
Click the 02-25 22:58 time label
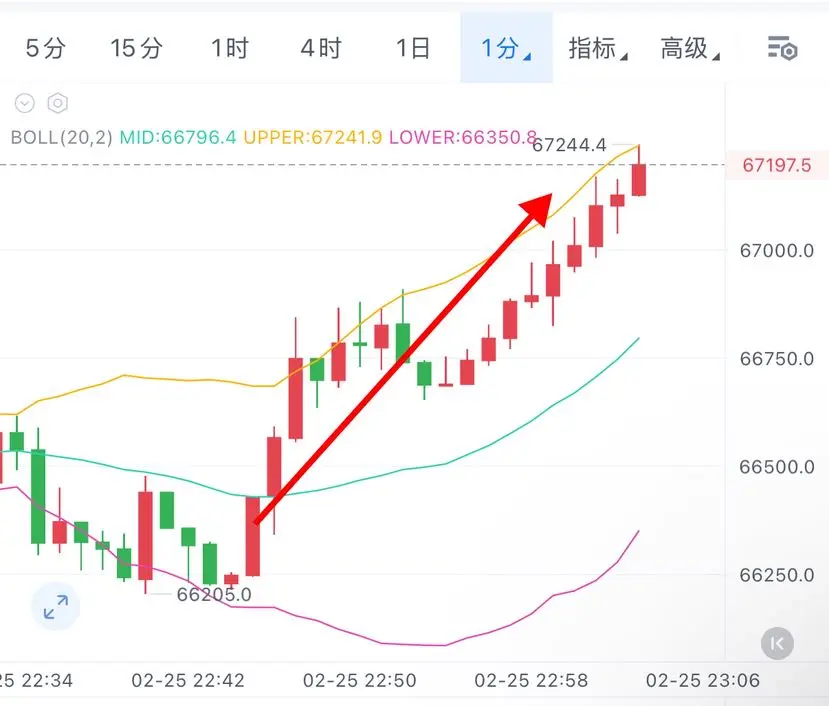pos(531,680)
